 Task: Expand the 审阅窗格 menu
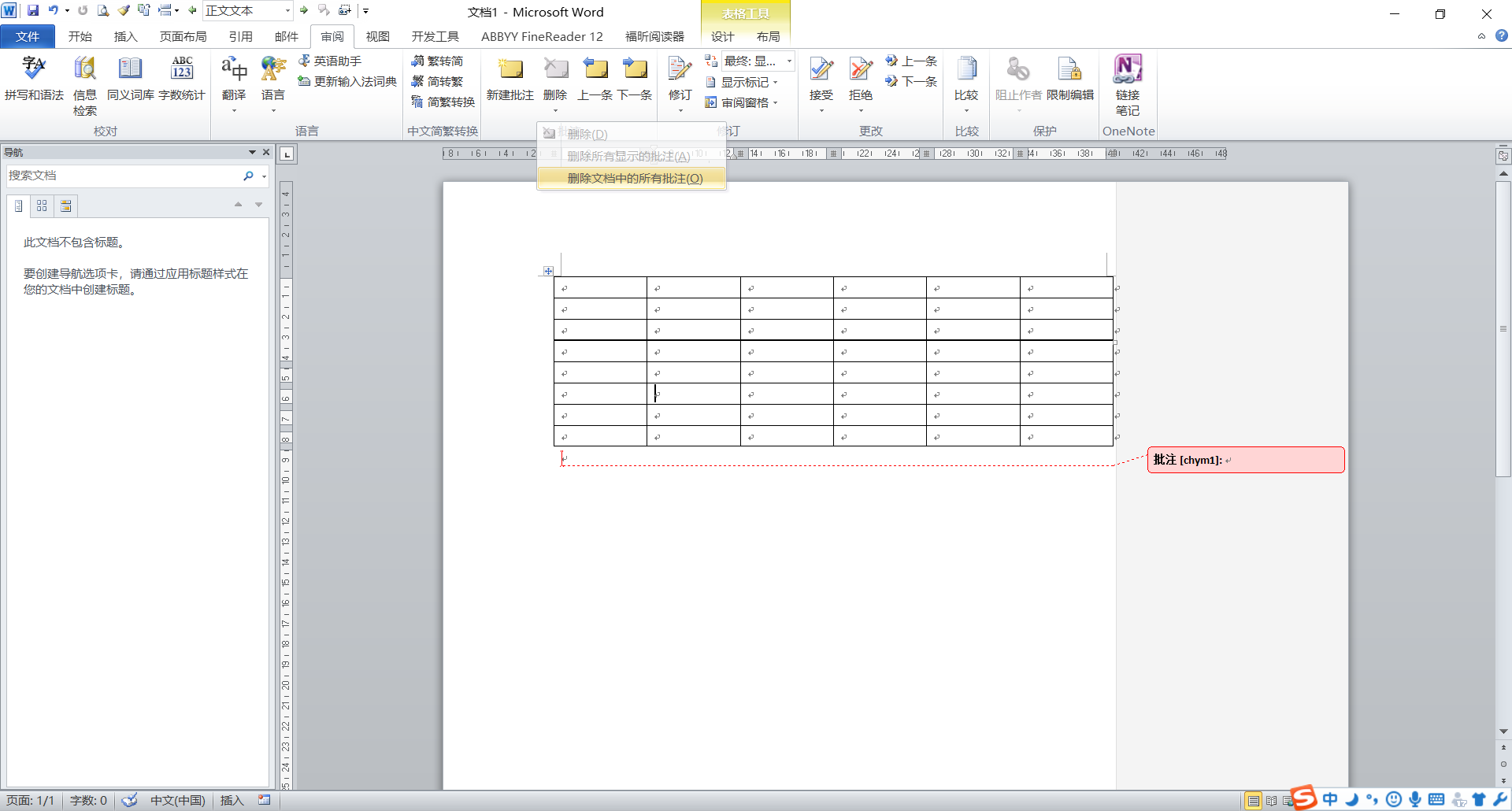pyautogui.click(x=742, y=102)
